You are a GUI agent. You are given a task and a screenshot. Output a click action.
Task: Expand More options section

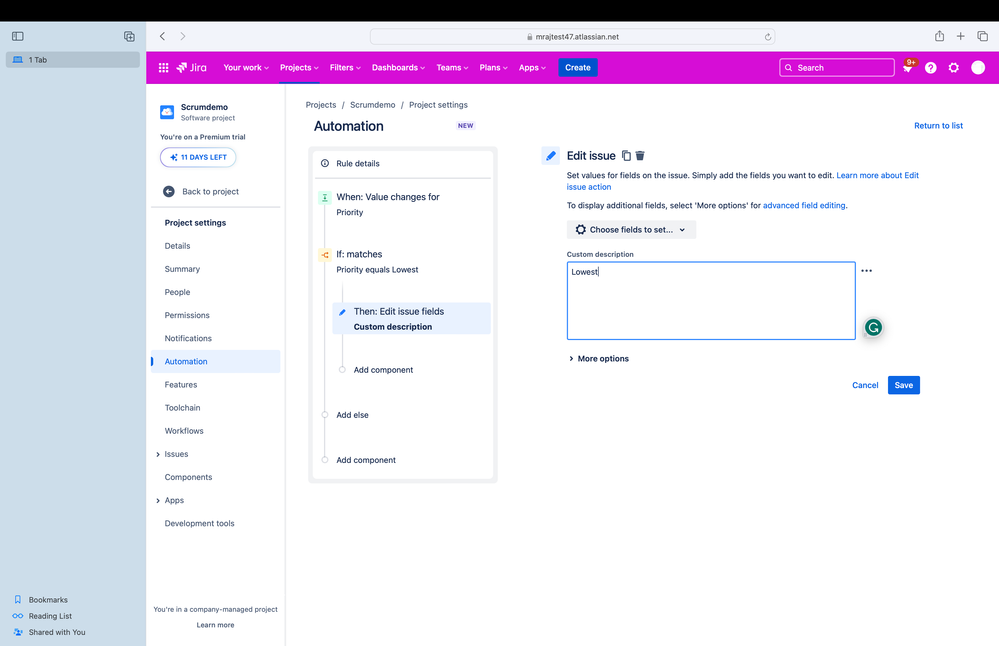(x=598, y=359)
